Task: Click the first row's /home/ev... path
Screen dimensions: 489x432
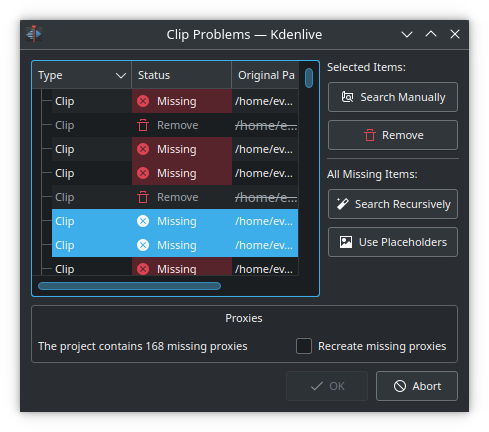Action: pos(264,101)
